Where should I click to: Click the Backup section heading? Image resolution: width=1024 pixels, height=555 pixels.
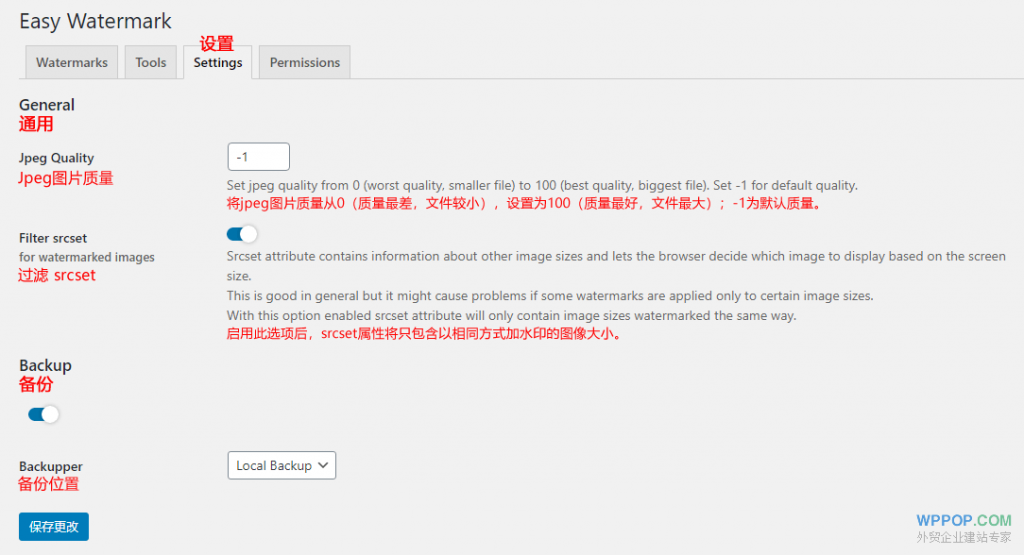point(45,365)
